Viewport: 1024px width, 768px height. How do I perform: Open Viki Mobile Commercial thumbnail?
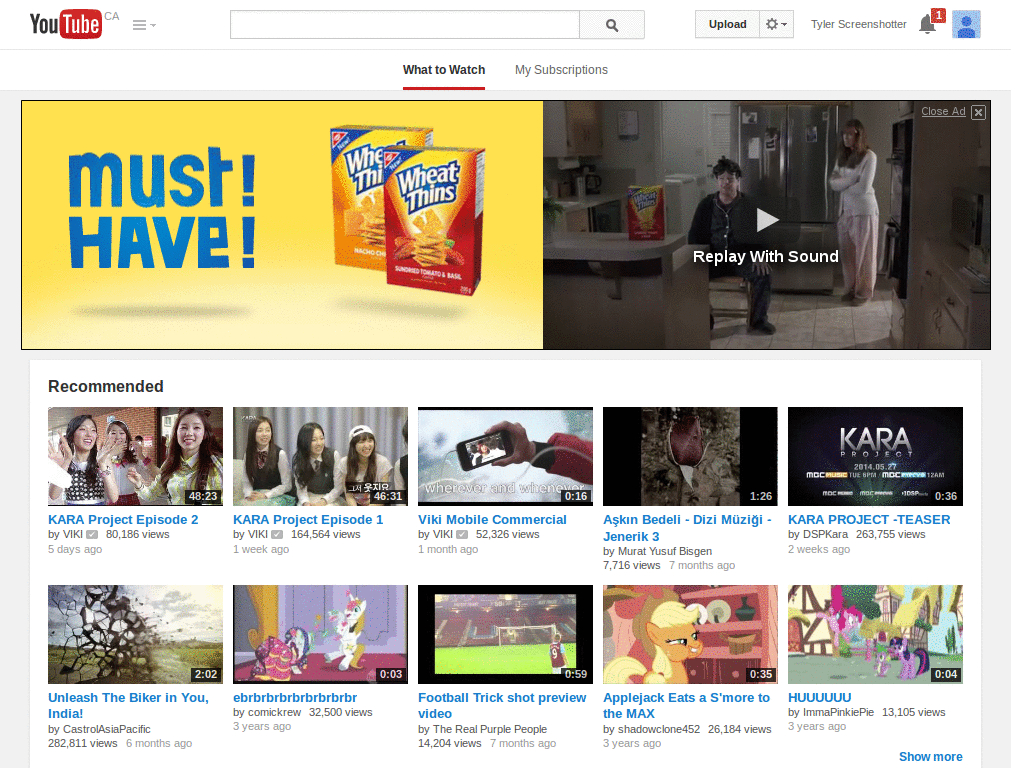pyautogui.click(x=505, y=456)
